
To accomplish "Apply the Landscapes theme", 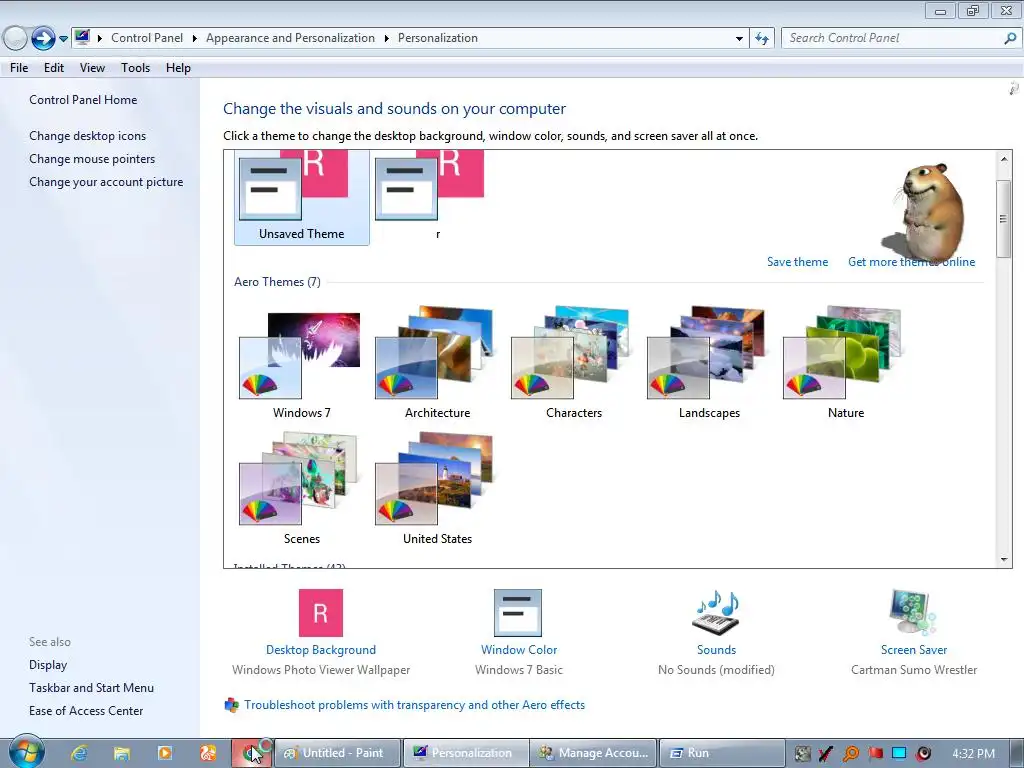I will pos(709,363).
